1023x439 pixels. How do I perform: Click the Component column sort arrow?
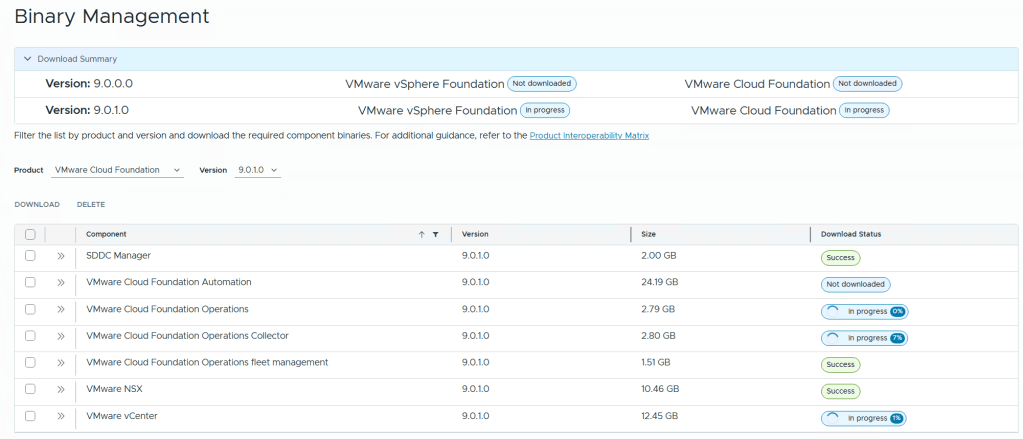421,234
